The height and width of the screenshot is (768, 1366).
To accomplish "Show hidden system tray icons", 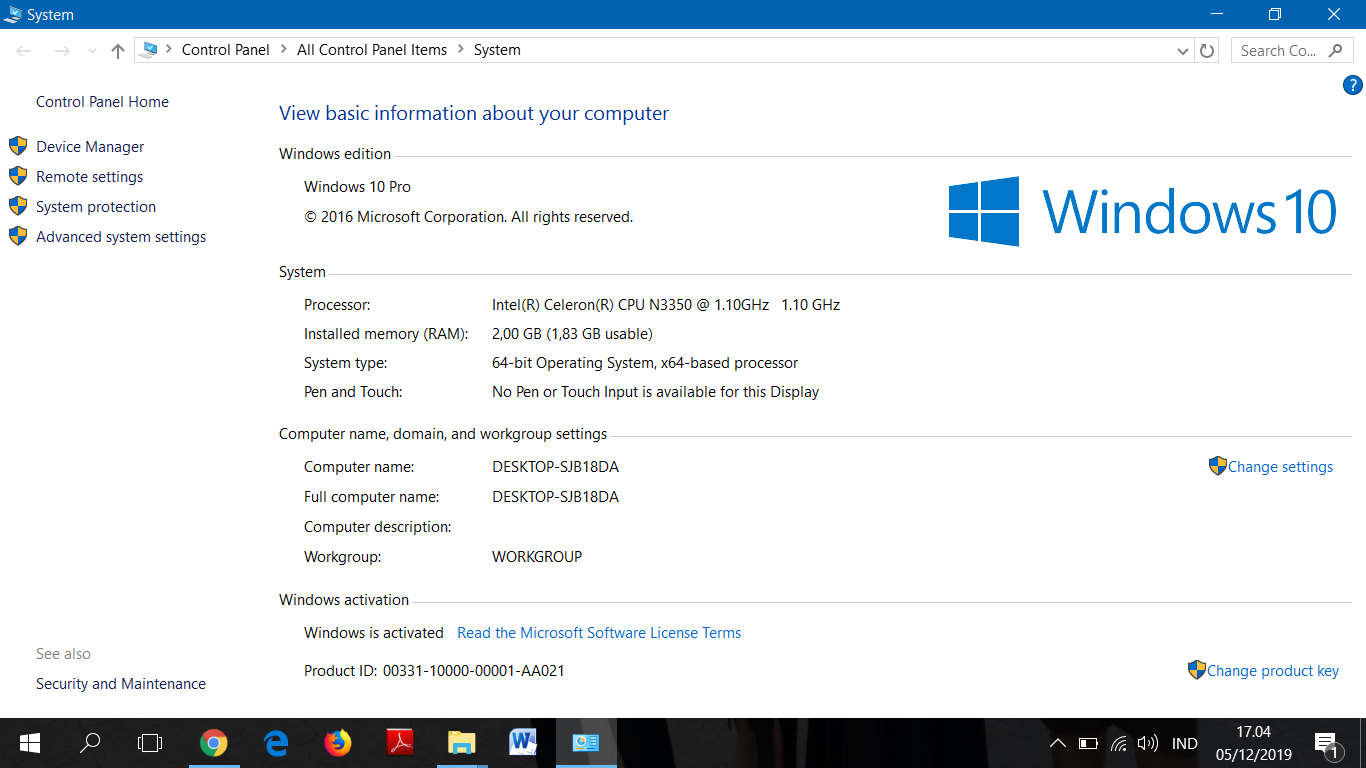I will (x=1057, y=743).
